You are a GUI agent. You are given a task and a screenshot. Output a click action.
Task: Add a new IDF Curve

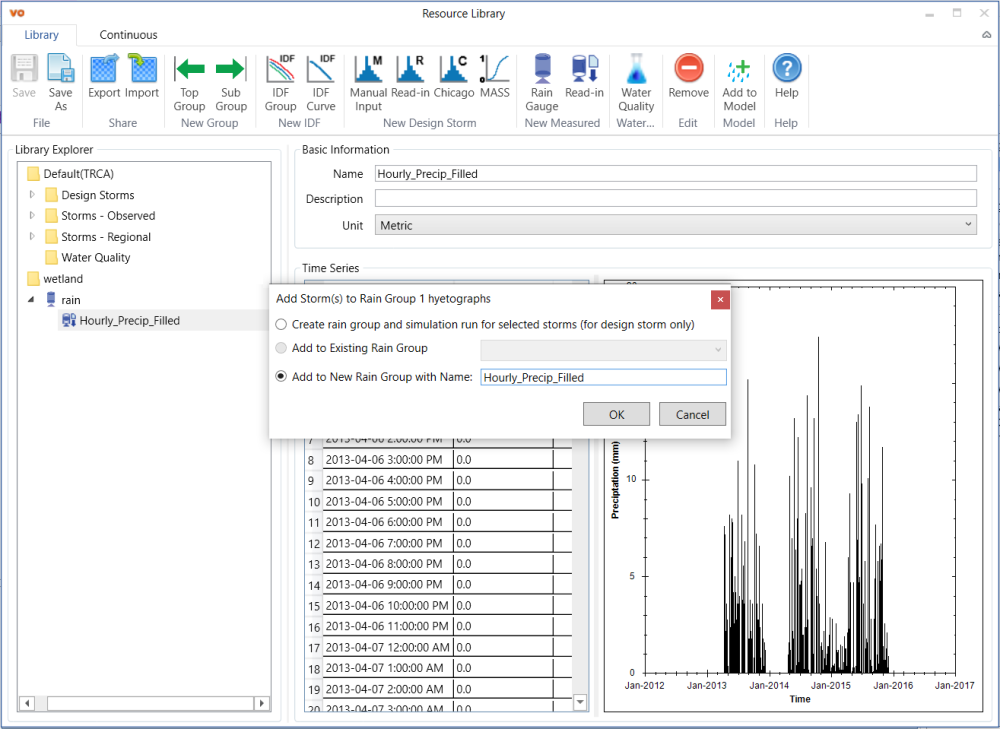coord(321,80)
